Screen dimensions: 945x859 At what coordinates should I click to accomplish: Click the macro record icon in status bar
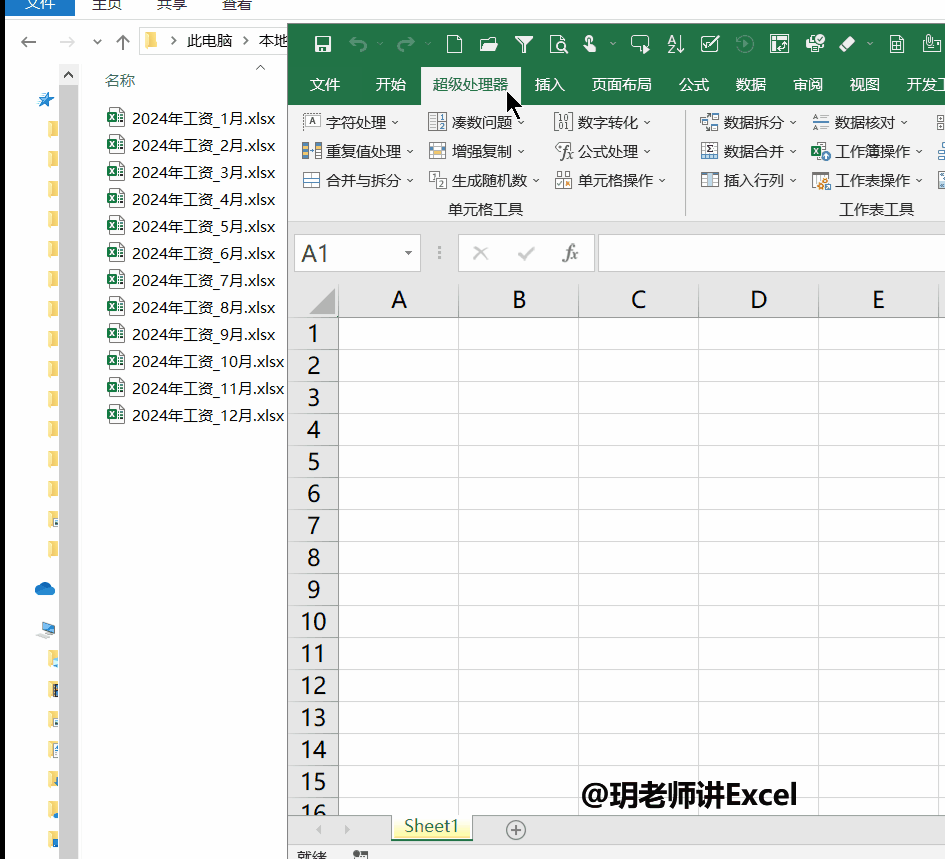(x=360, y=854)
